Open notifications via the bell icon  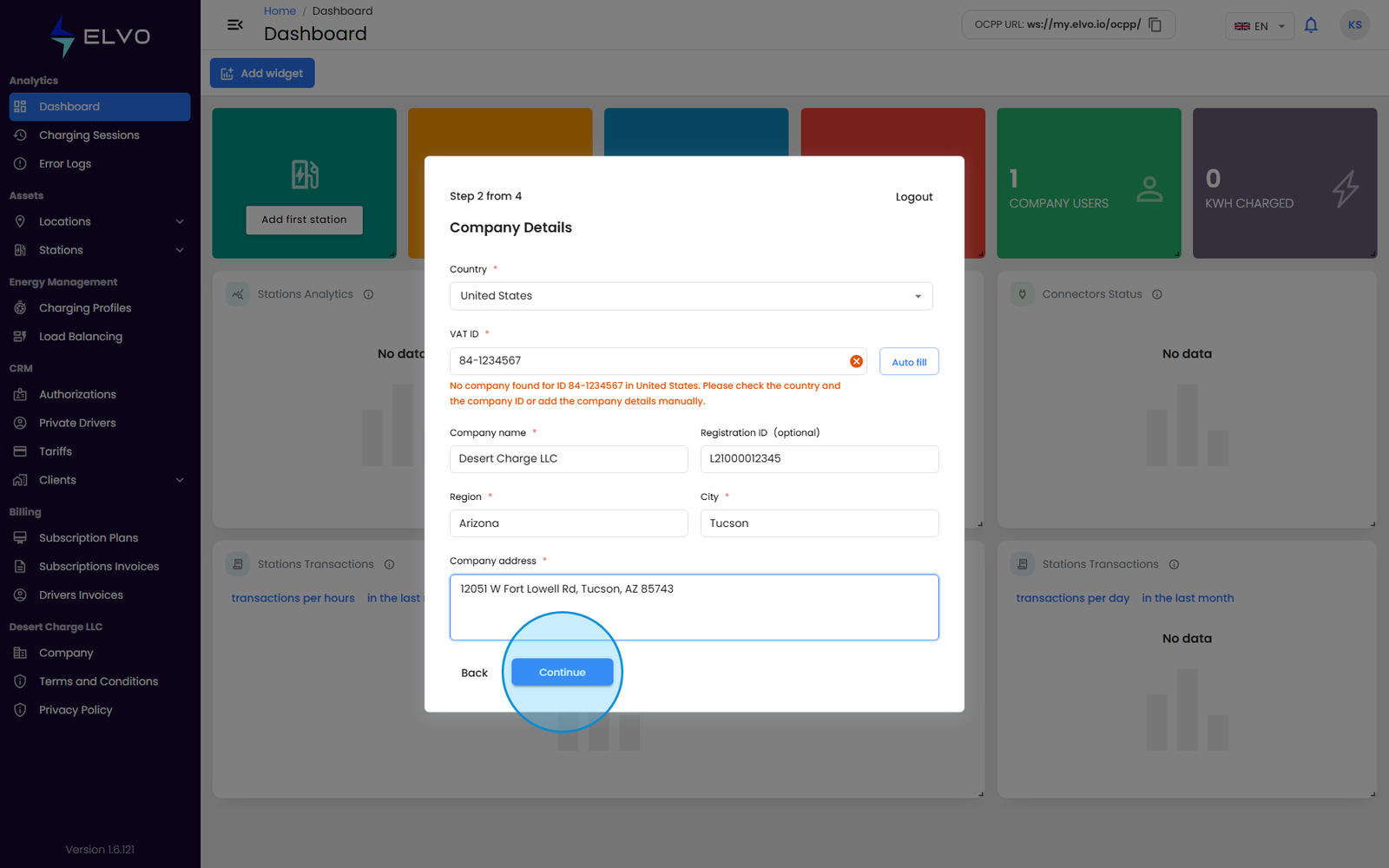[x=1311, y=25]
